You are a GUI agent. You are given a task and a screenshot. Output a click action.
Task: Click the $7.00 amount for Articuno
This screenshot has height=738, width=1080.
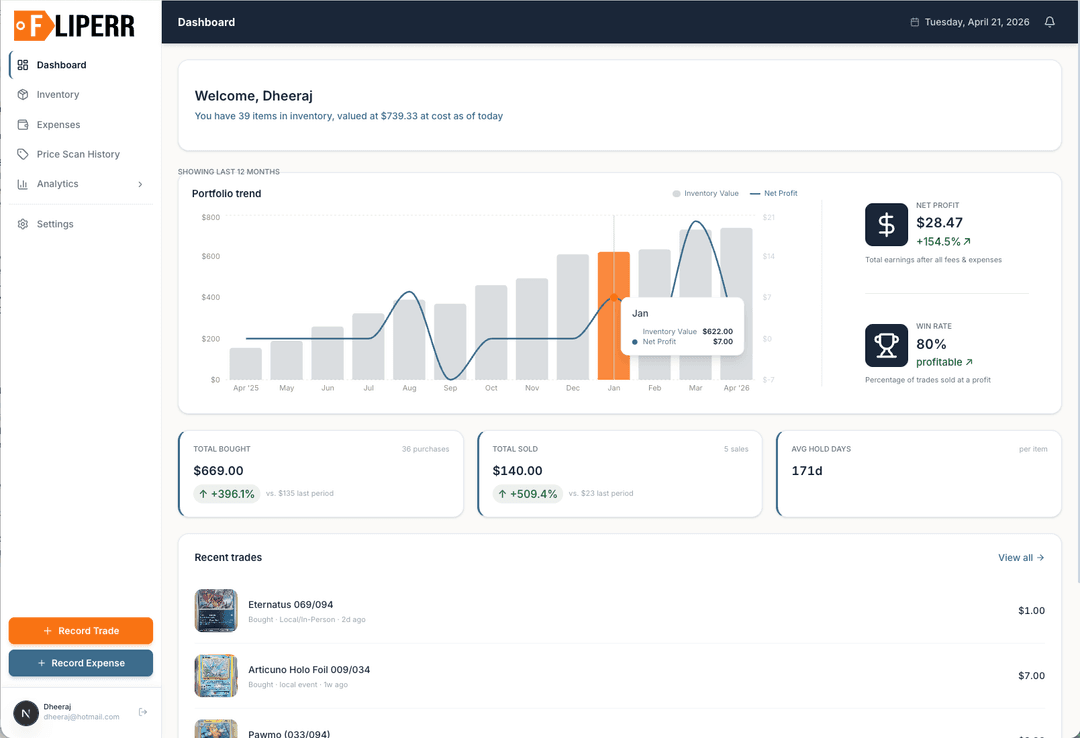click(x=1031, y=676)
